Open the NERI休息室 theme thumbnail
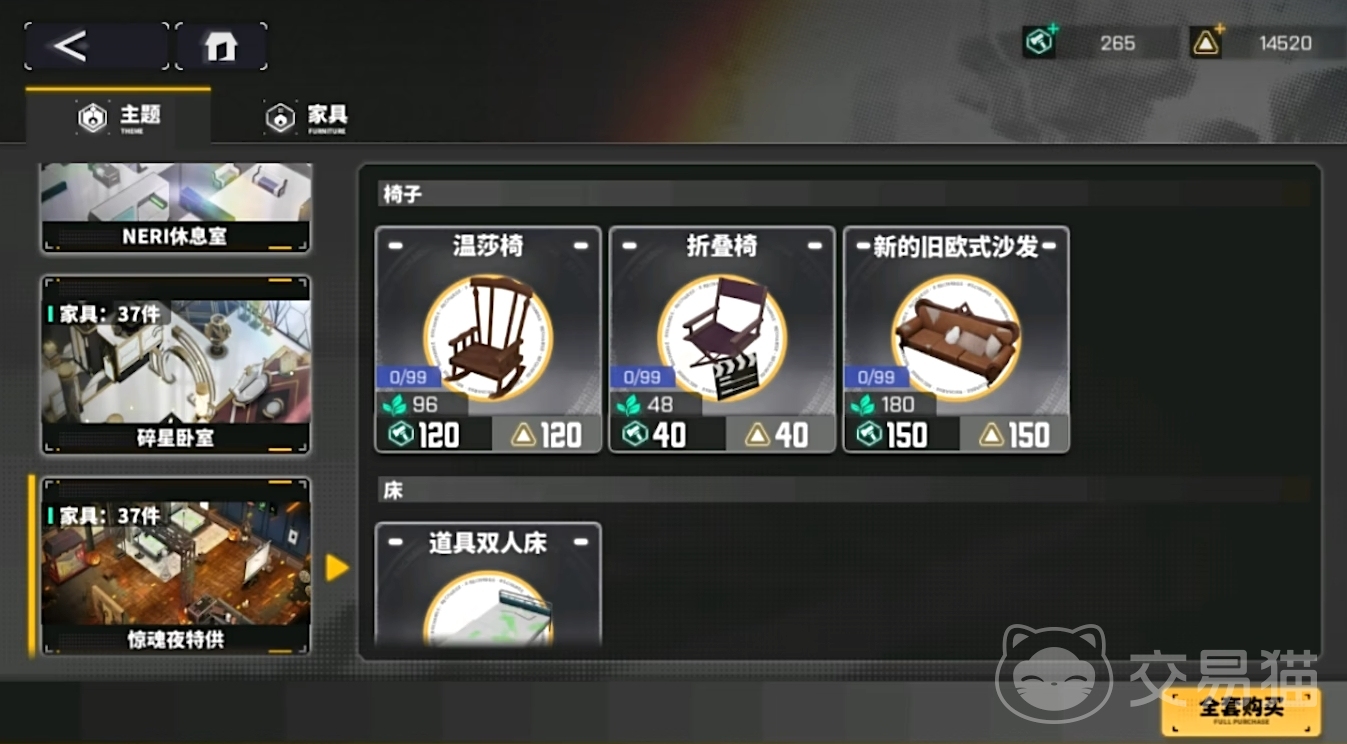 point(175,208)
